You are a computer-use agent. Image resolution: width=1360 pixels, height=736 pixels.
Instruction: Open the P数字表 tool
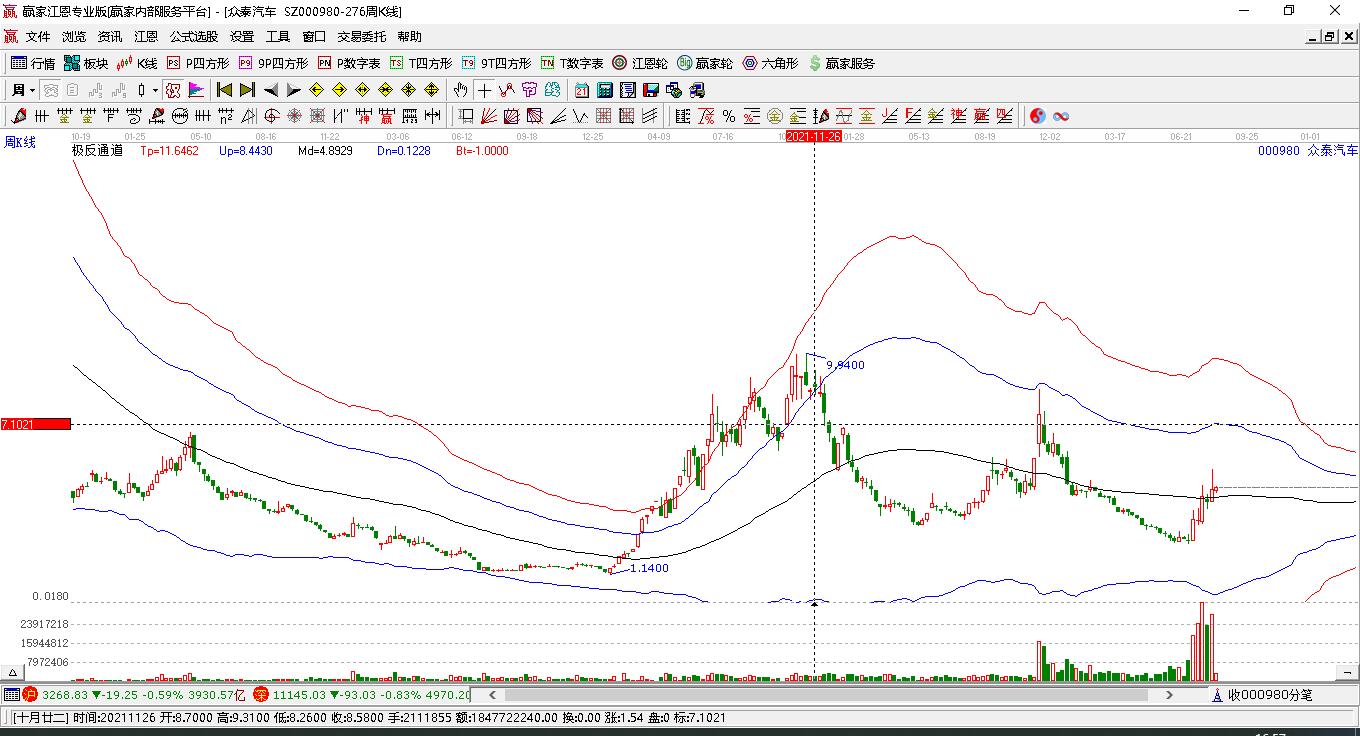[x=349, y=63]
